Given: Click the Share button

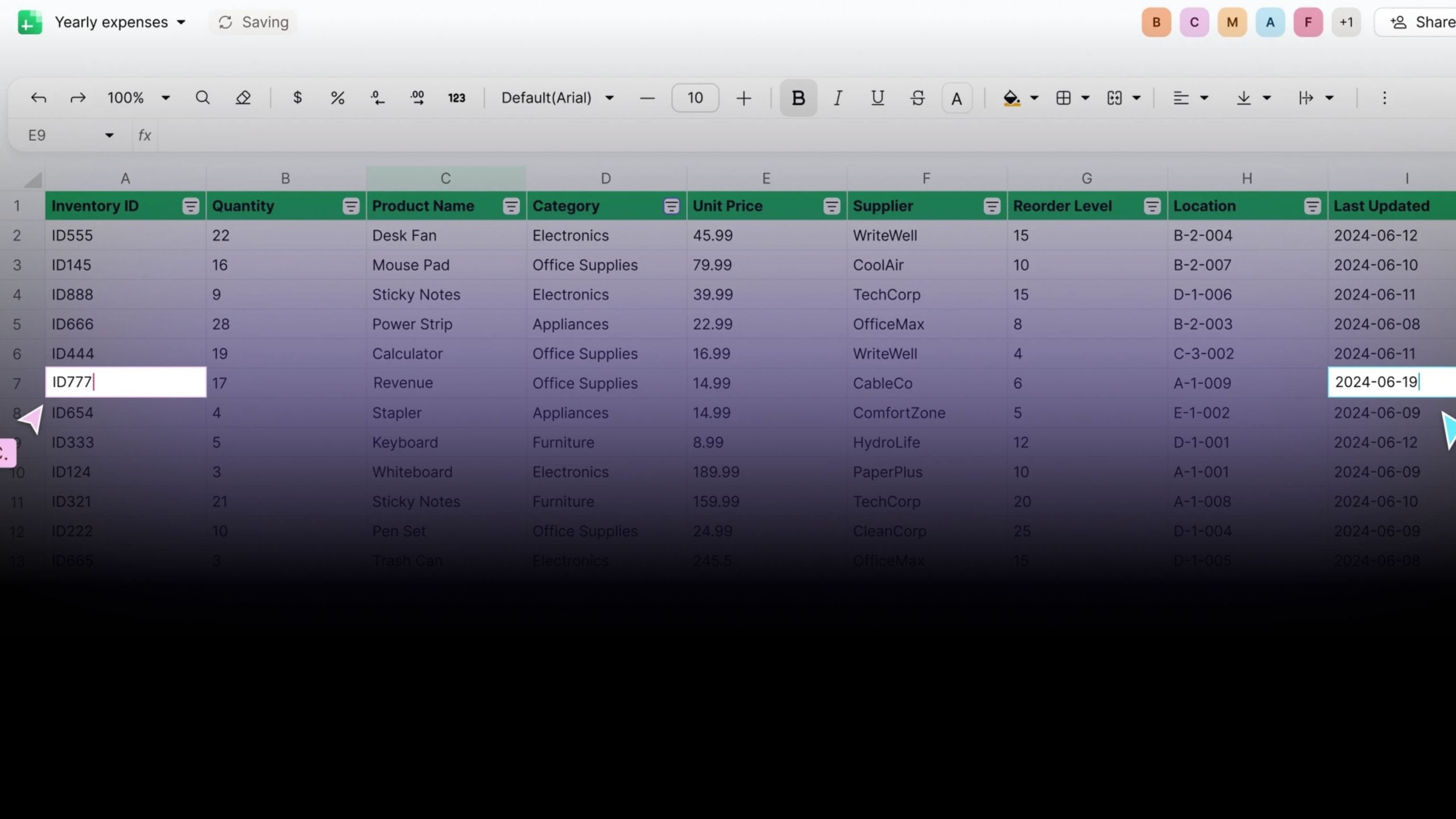Looking at the screenshot, I should coord(1422,22).
